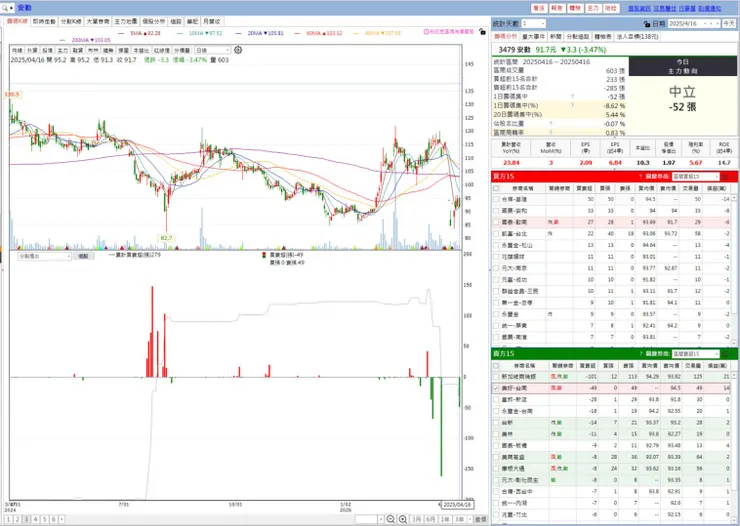Click the 2025/04/16 date marker on axis
The image size is (740, 526).
[x=457, y=505]
